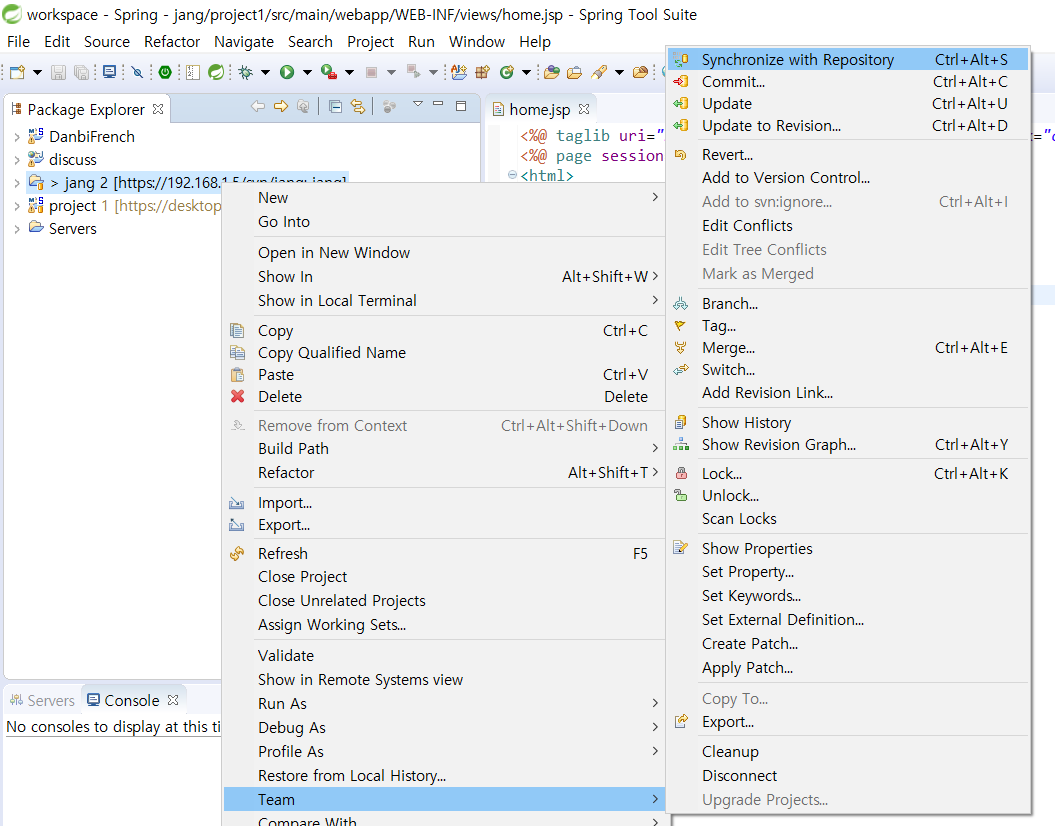This screenshot has width=1055, height=826.
Task: Close the Console view tab
Action: pyautogui.click(x=173, y=700)
